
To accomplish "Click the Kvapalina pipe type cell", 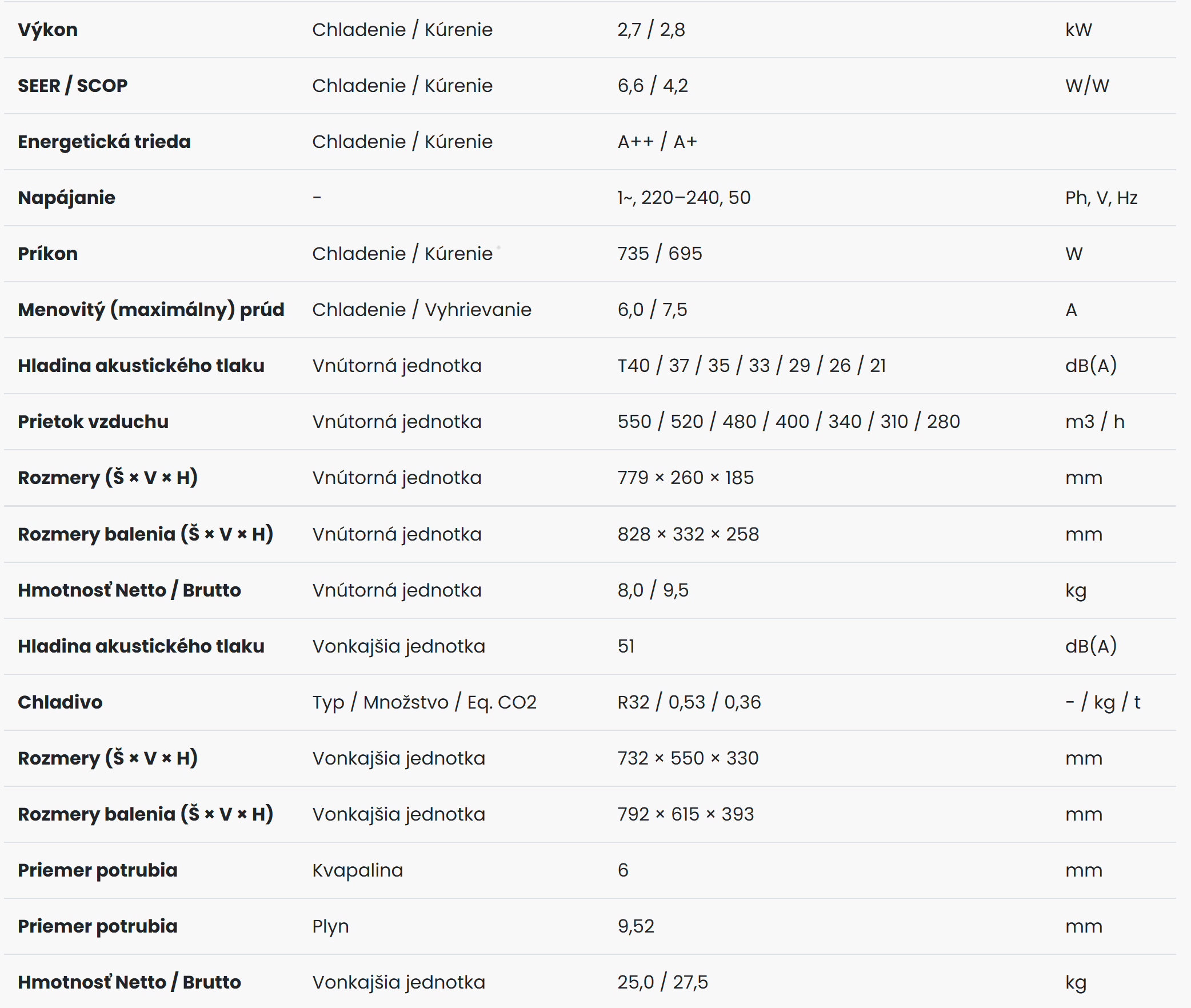I will pyautogui.click(x=357, y=870).
